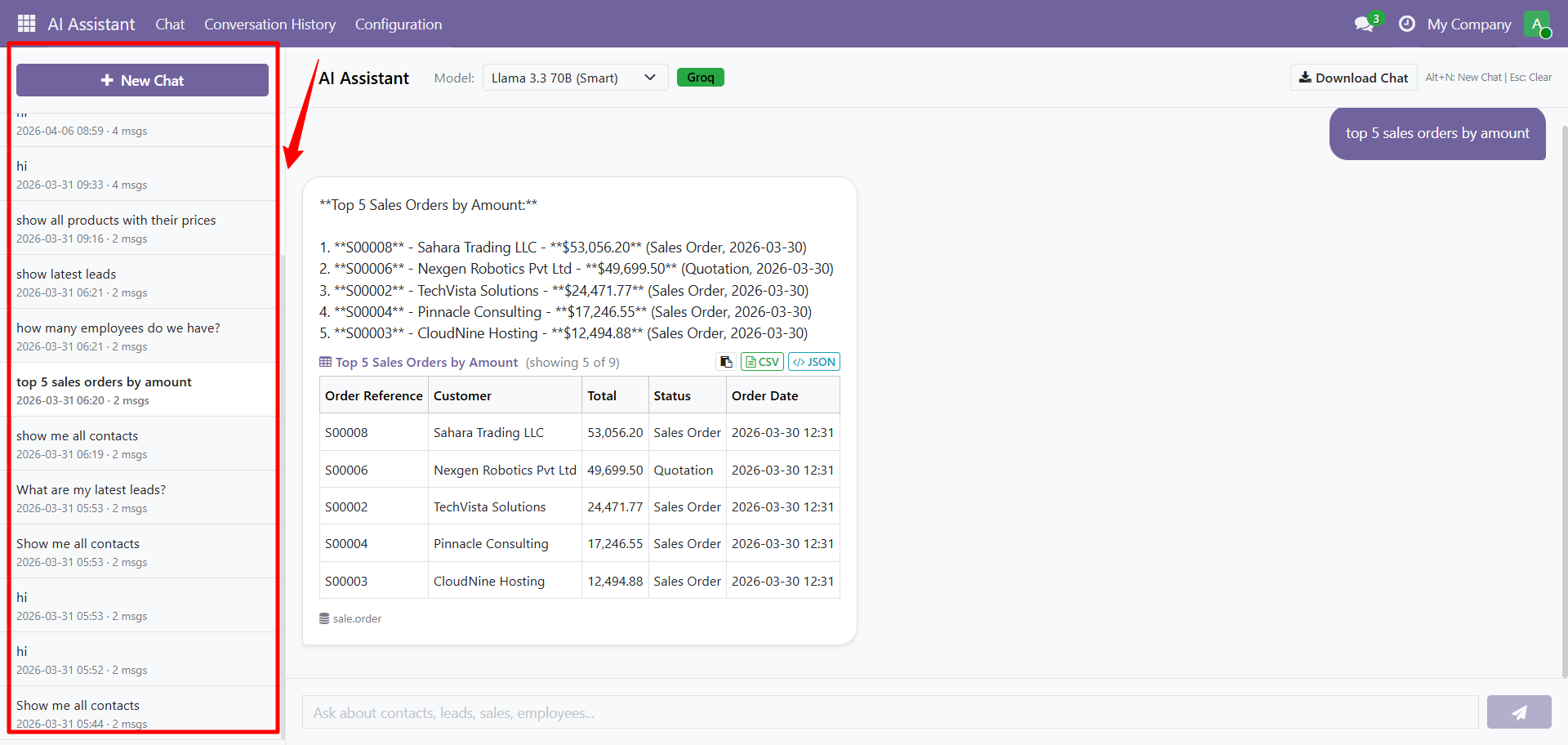Viewport: 1568px width, 745px height.
Task: Open the My Company switcher
Action: pos(1468,25)
